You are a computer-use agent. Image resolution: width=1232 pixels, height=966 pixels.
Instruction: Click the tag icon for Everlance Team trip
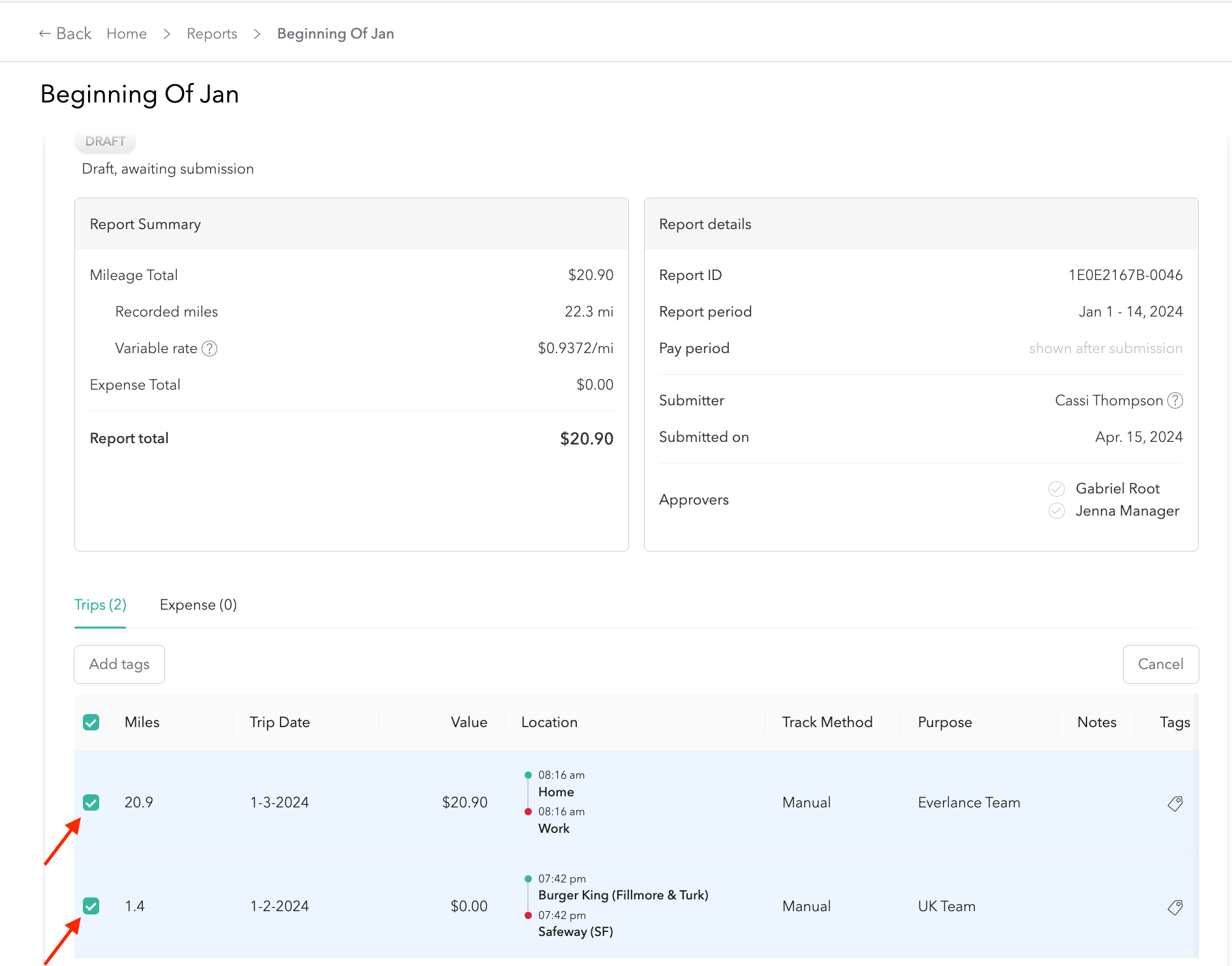[1175, 803]
